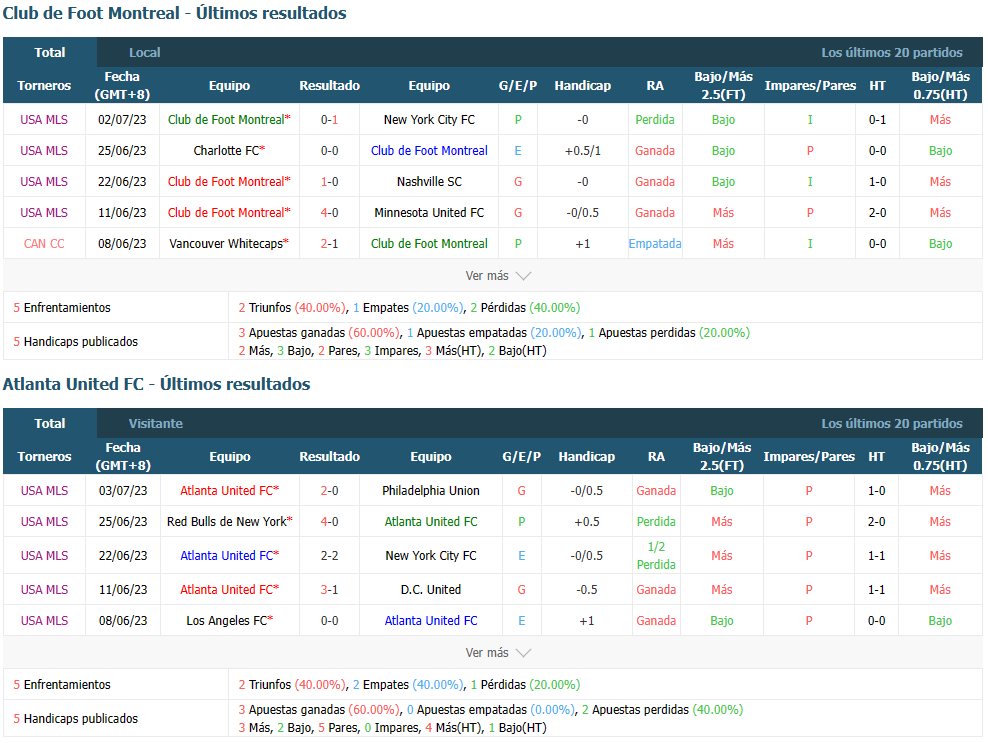Viewport: 988px width, 743px height.
Task: Click the Handicap column header in Montreal table
Action: click(x=582, y=85)
